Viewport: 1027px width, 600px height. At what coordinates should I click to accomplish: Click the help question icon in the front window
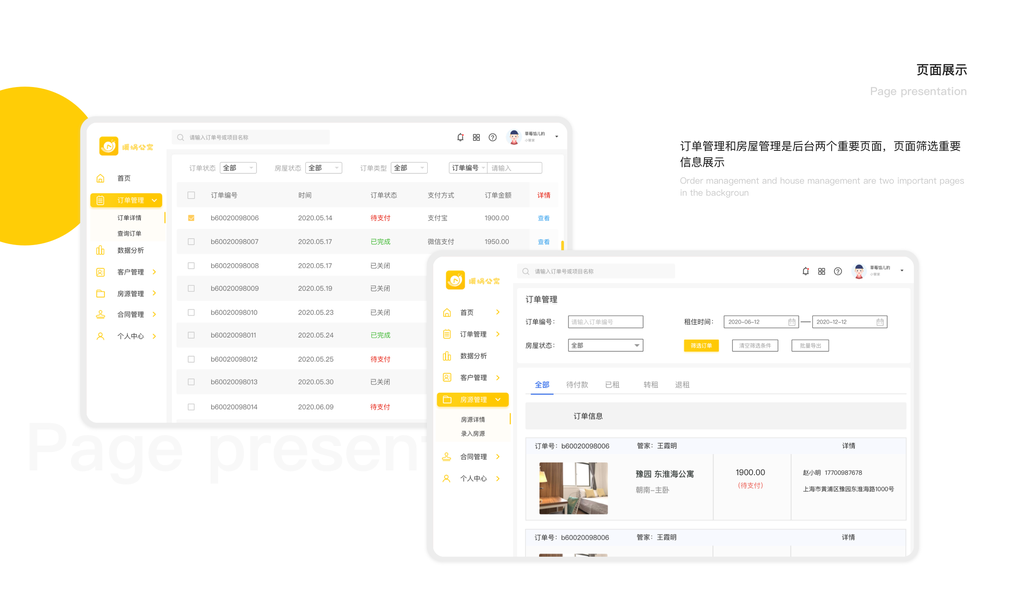(838, 271)
